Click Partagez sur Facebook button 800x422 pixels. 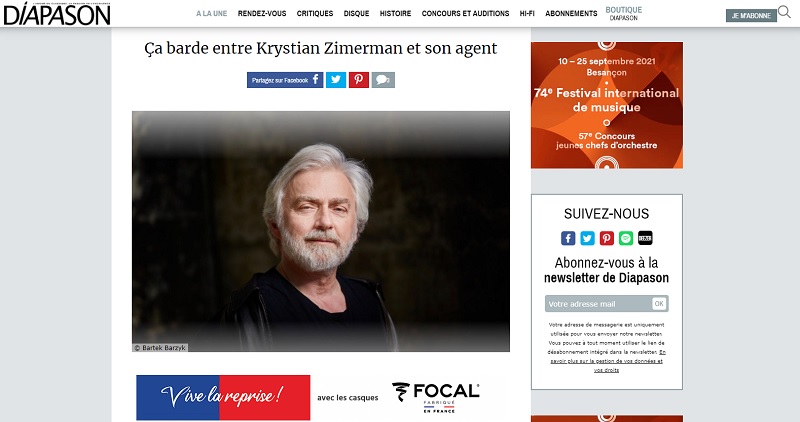[285, 80]
